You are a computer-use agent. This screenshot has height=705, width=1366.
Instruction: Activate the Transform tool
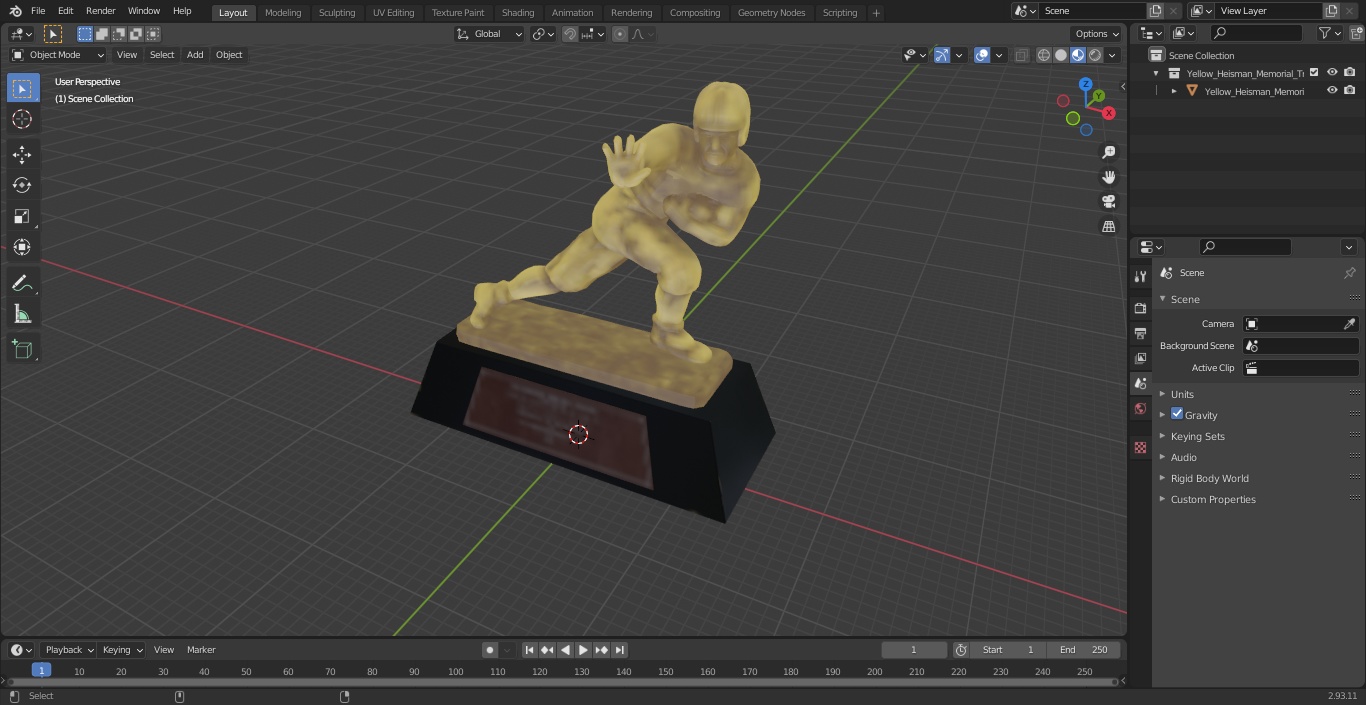22,247
